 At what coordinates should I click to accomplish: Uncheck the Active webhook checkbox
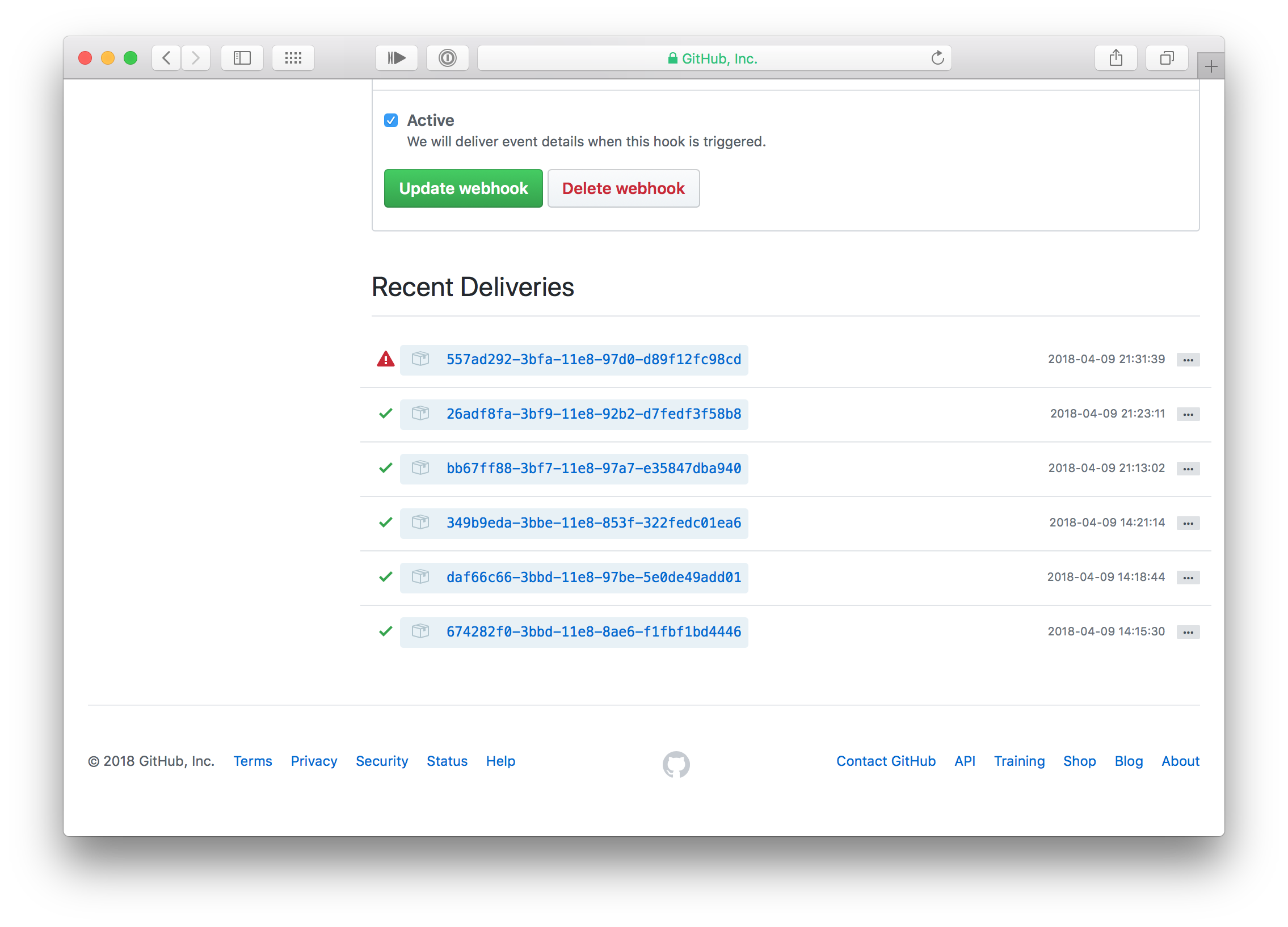pyautogui.click(x=391, y=120)
